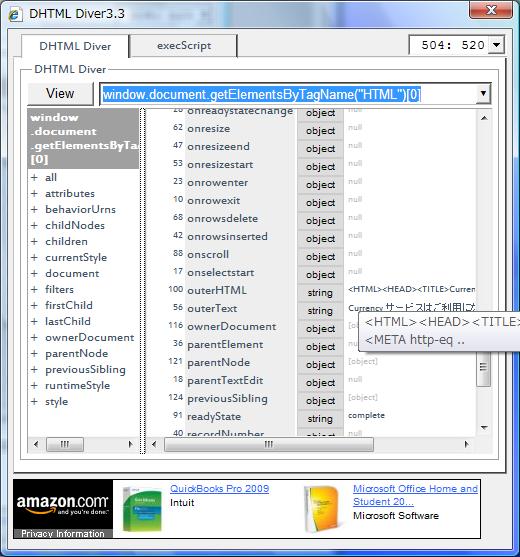Image resolution: width=520 pixels, height=557 pixels.
Task: Expand the runtimeStyle tree node
Action: pos(34,385)
